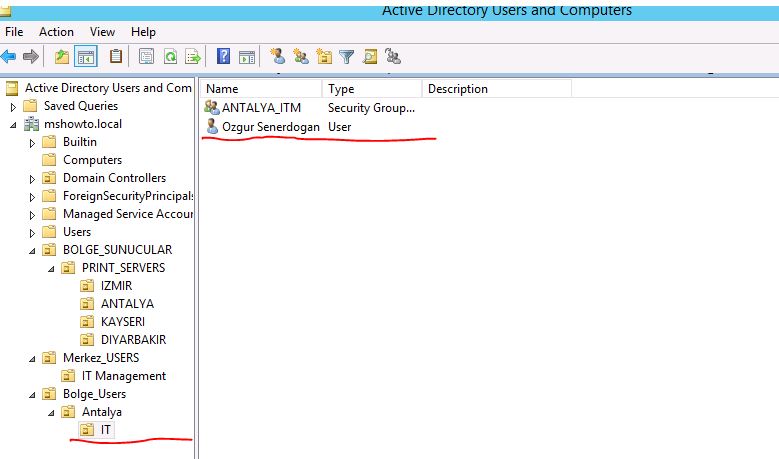This screenshot has height=459, width=779.
Task: Collapse the Antalya OU node
Action: pyautogui.click(x=51, y=413)
